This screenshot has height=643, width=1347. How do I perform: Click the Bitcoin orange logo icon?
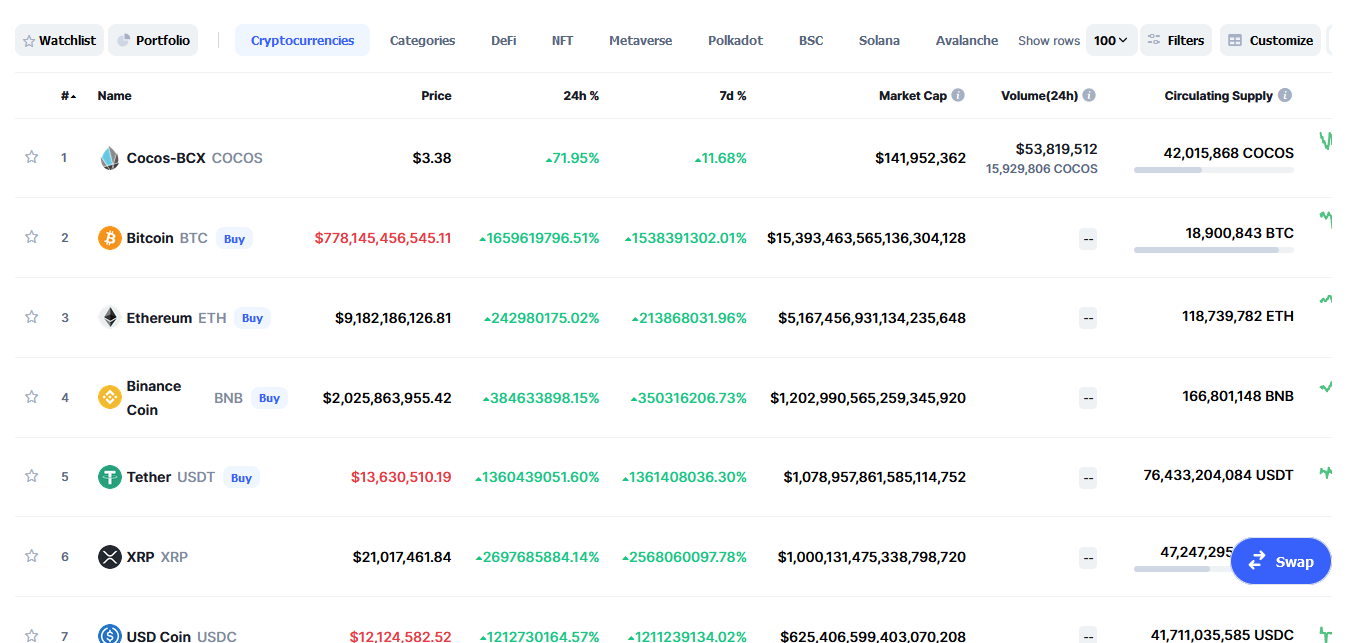110,238
